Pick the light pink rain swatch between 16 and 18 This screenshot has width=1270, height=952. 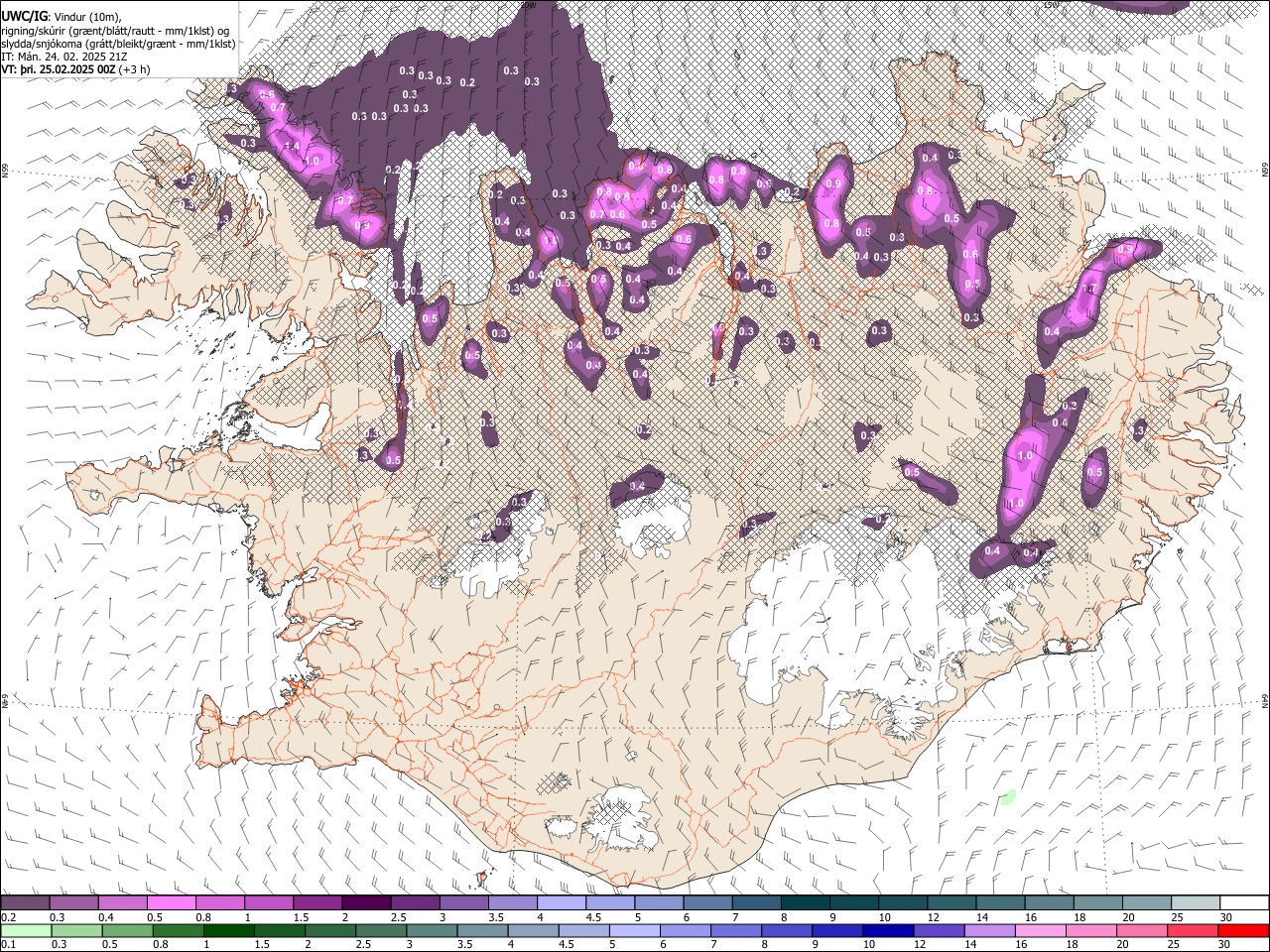[x=1040, y=930]
